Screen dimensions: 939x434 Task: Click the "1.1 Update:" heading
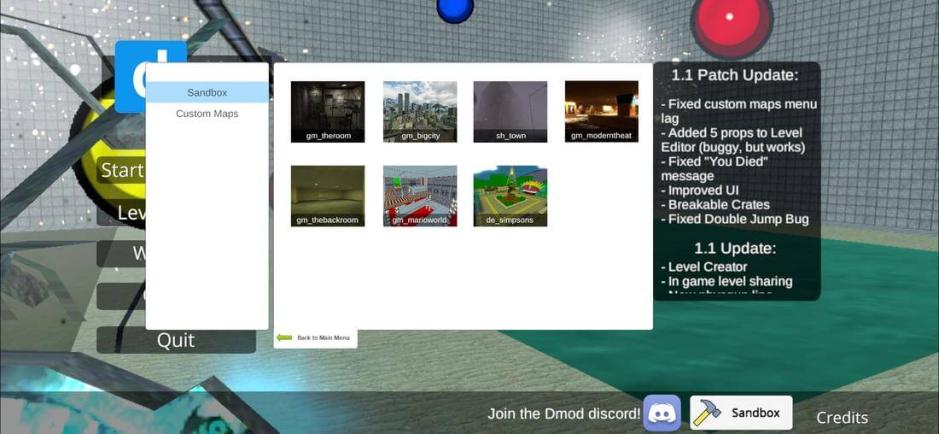point(735,248)
